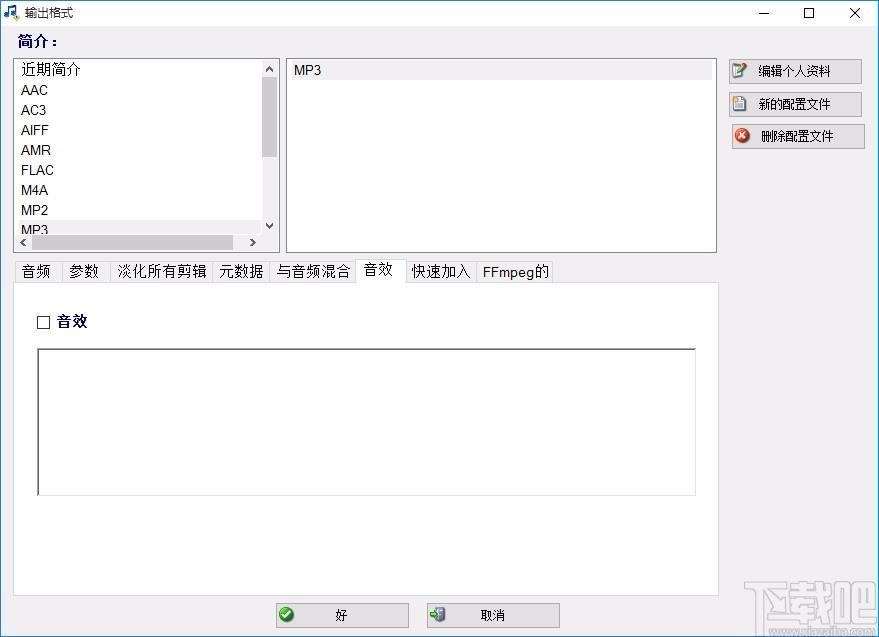Select FLAC in the format list
This screenshot has width=879, height=637.
point(140,170)
